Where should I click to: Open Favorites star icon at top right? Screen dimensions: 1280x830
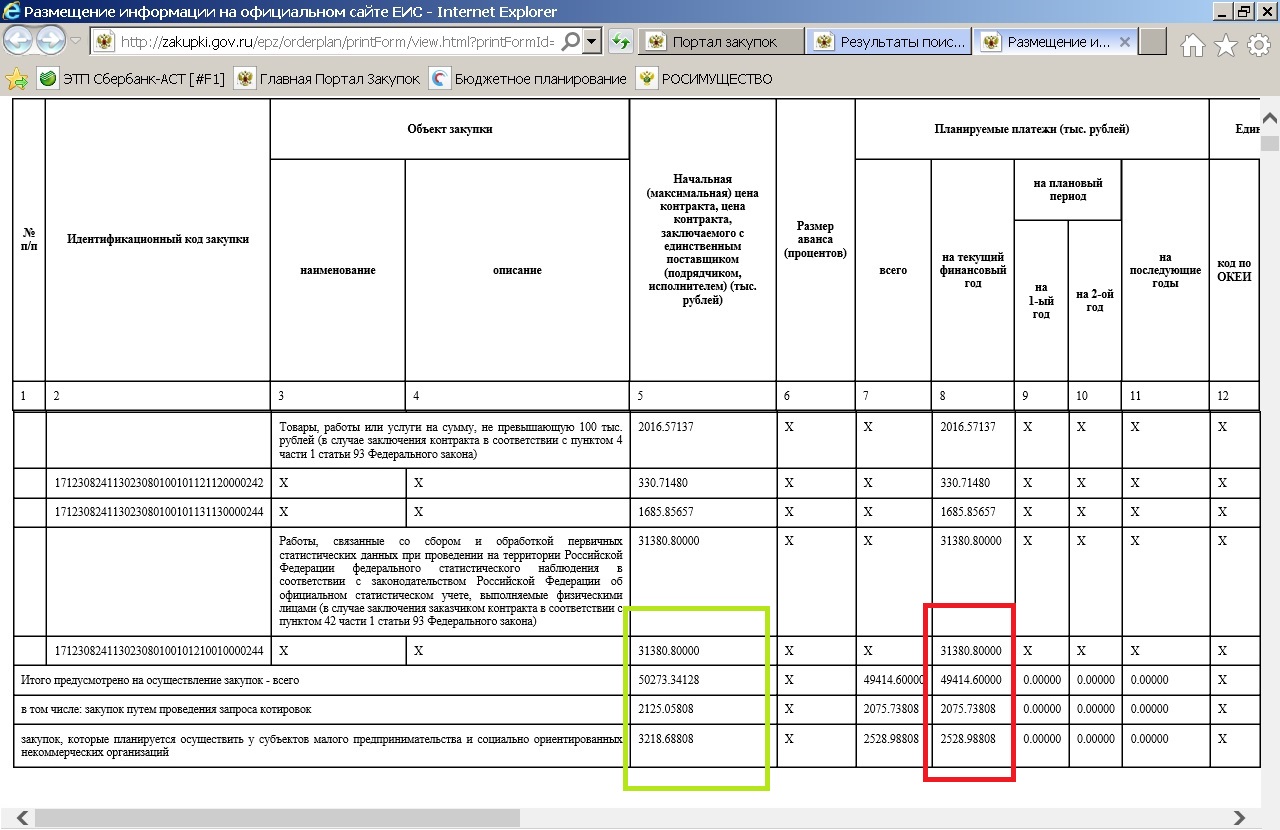point(1225,44)
